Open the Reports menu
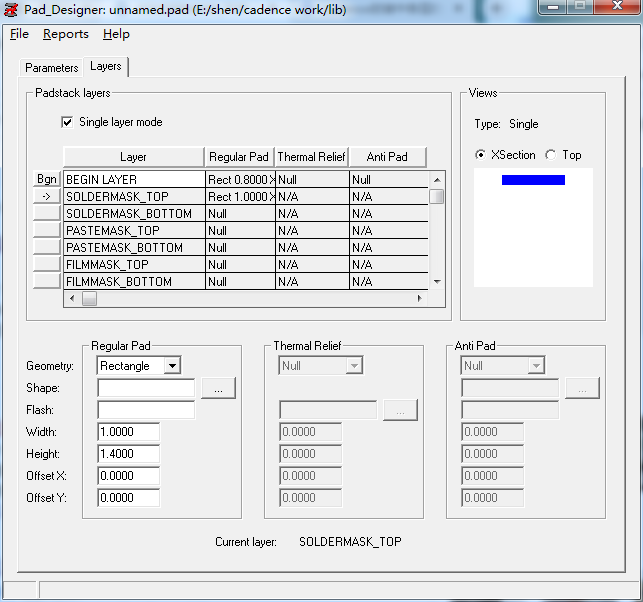Viewport: 643px width, 602px height. [66, 34]
